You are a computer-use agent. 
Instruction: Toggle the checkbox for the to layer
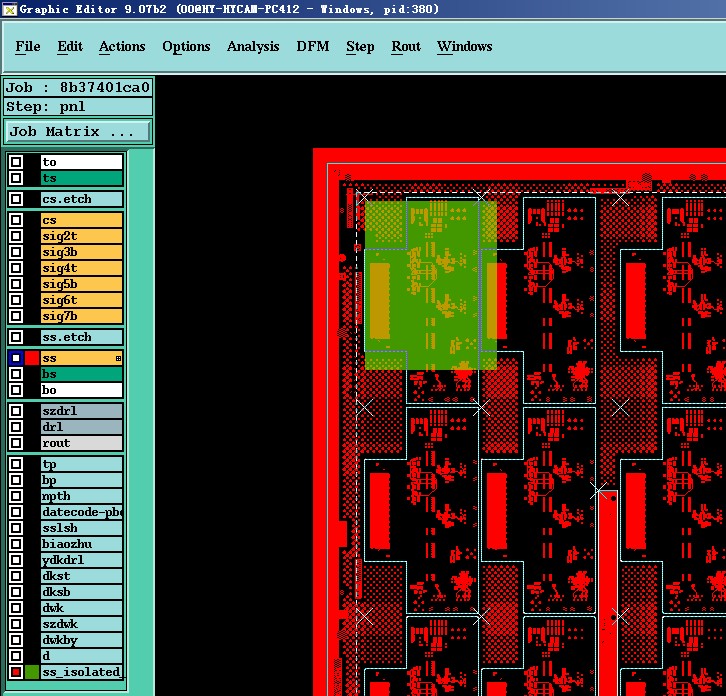tap(16, 162)
